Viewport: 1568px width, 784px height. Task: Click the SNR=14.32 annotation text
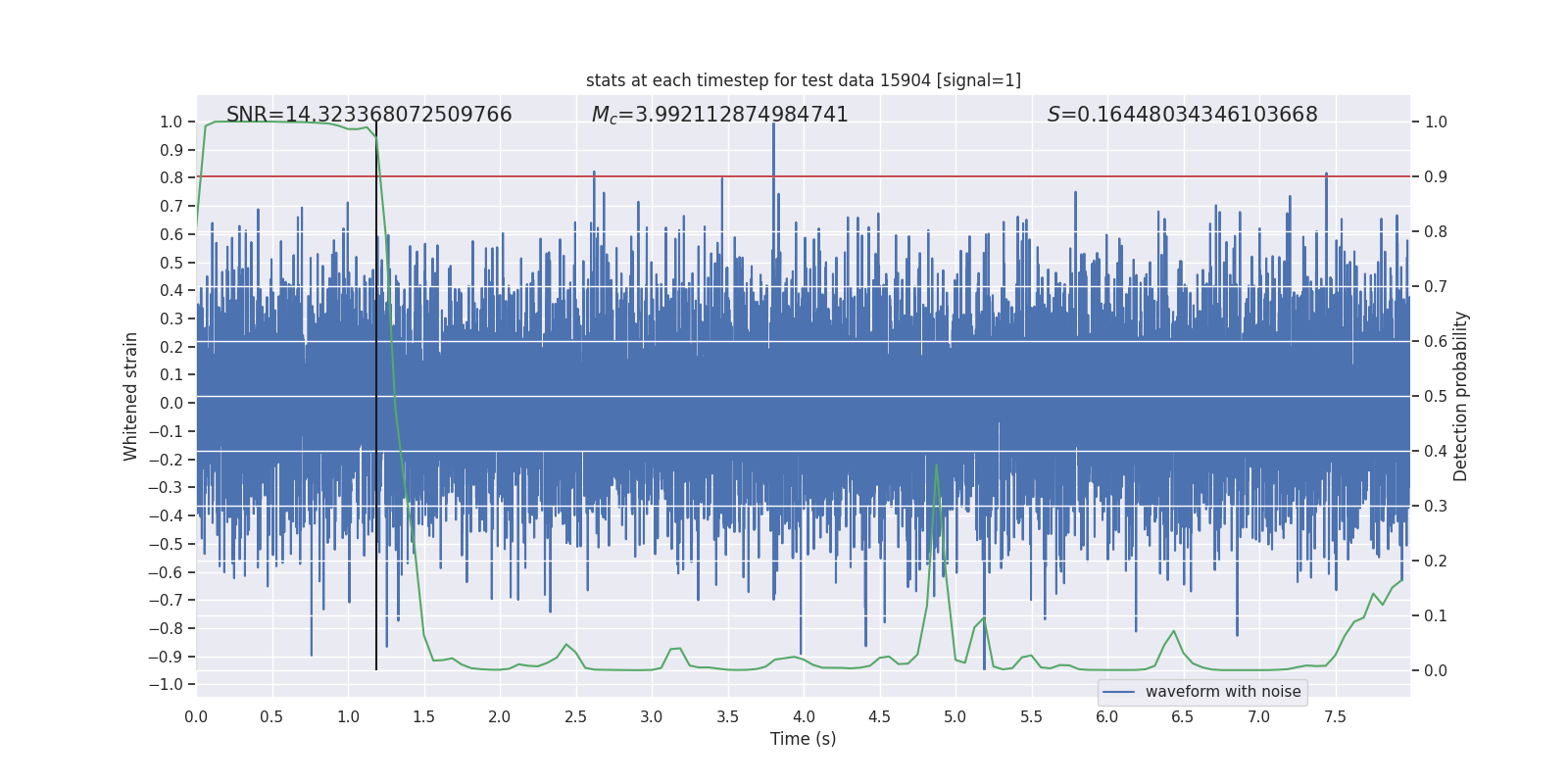[368, 115]
